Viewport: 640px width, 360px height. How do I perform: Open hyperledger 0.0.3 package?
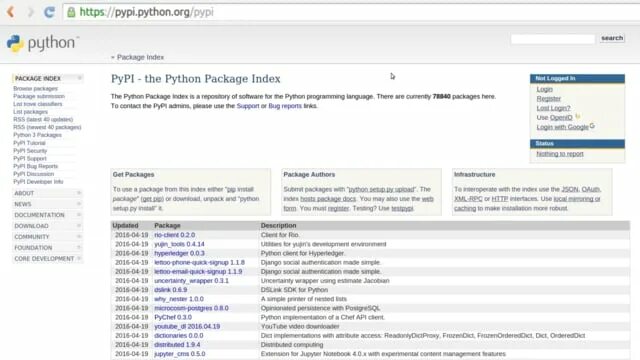point(179,253)
